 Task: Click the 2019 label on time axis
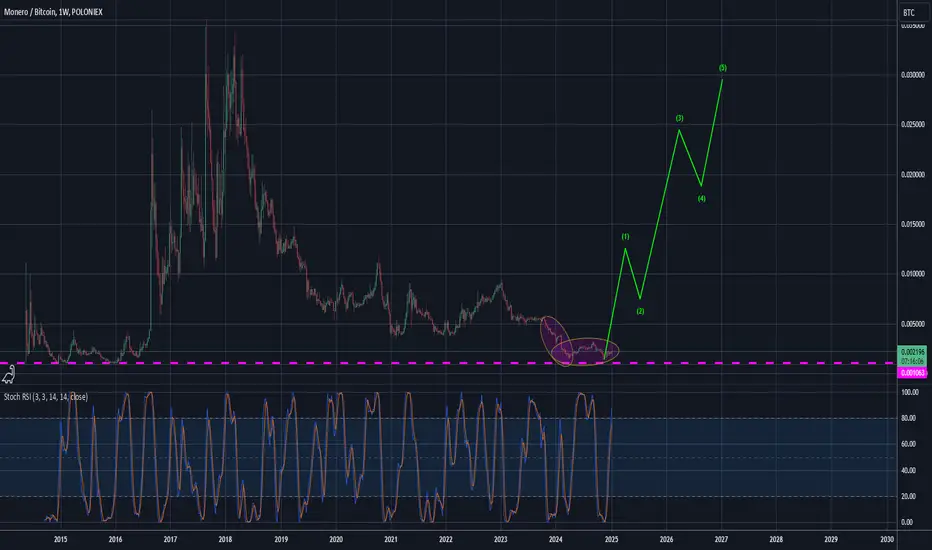(281, 539)
